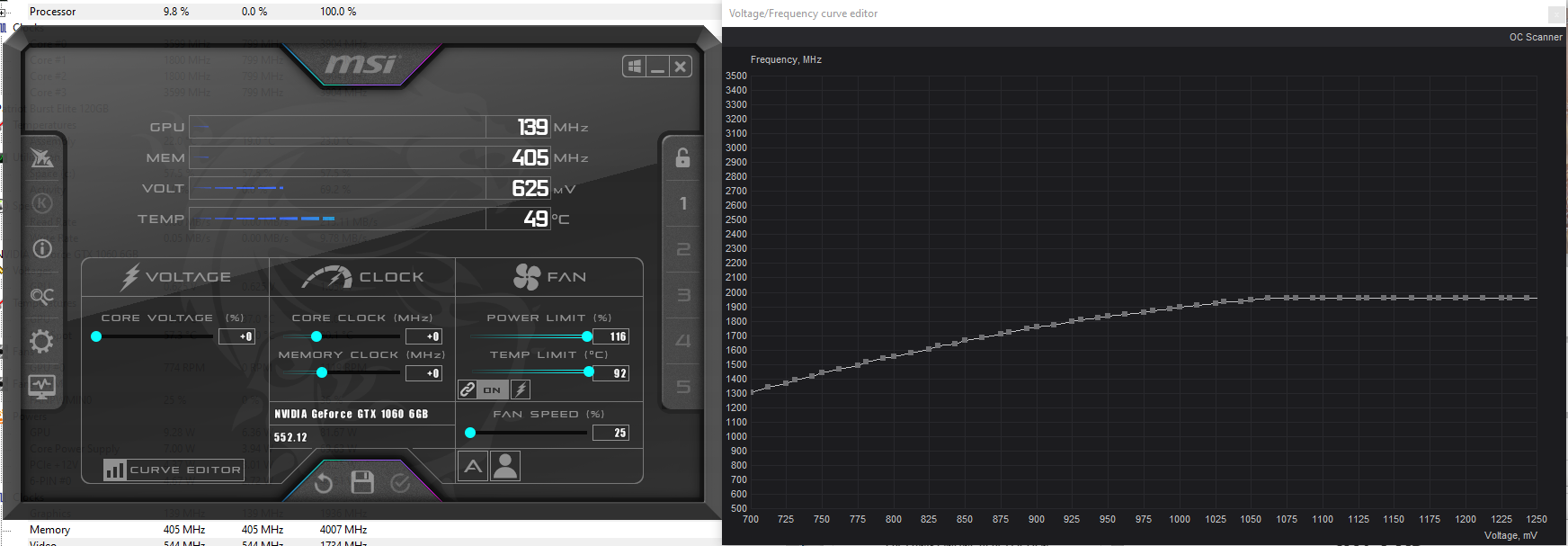Open Afterburner settings gear
Image resolution: width=1568 pixels, height=546 pixels.
(x=41, y=341)
